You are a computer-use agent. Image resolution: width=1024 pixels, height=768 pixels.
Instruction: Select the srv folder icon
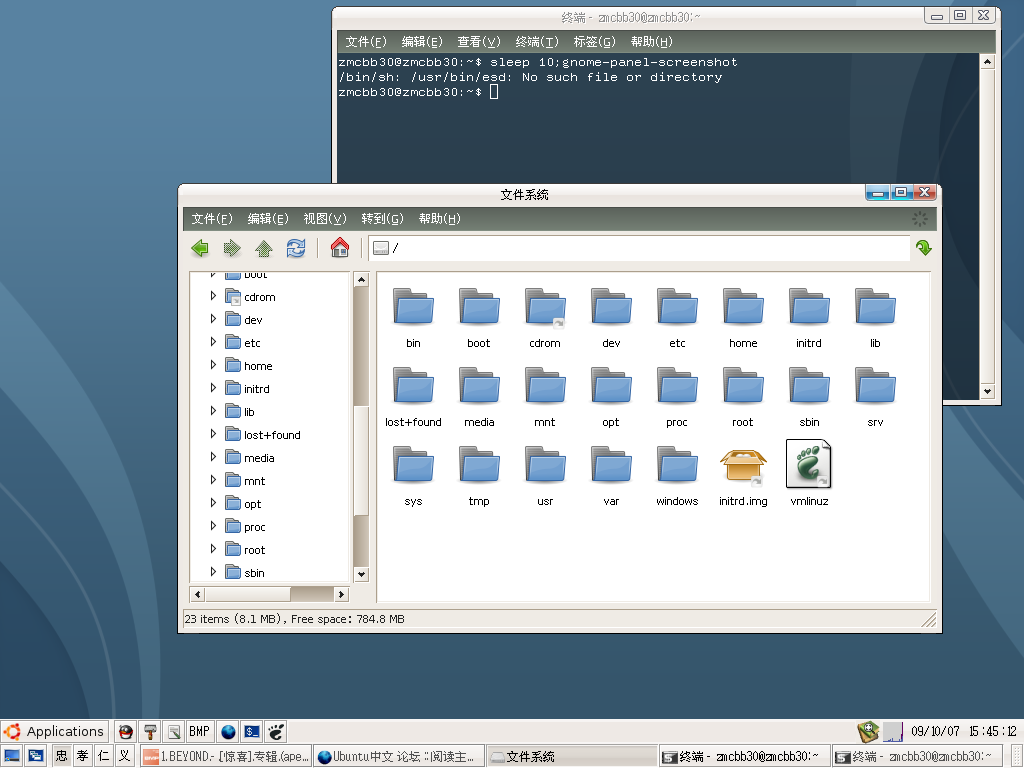pos(875,385)
